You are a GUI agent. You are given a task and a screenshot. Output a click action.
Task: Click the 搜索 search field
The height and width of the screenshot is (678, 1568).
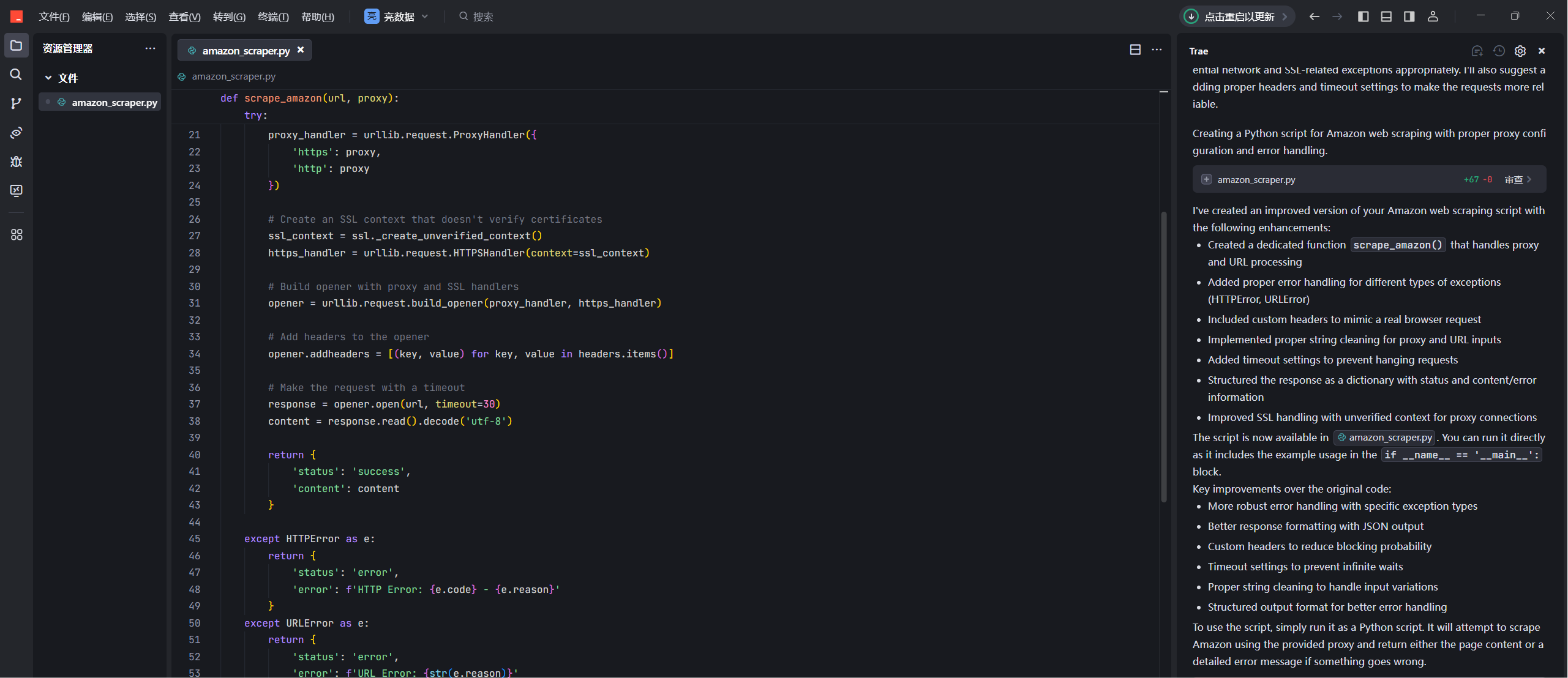coord(482,17)
